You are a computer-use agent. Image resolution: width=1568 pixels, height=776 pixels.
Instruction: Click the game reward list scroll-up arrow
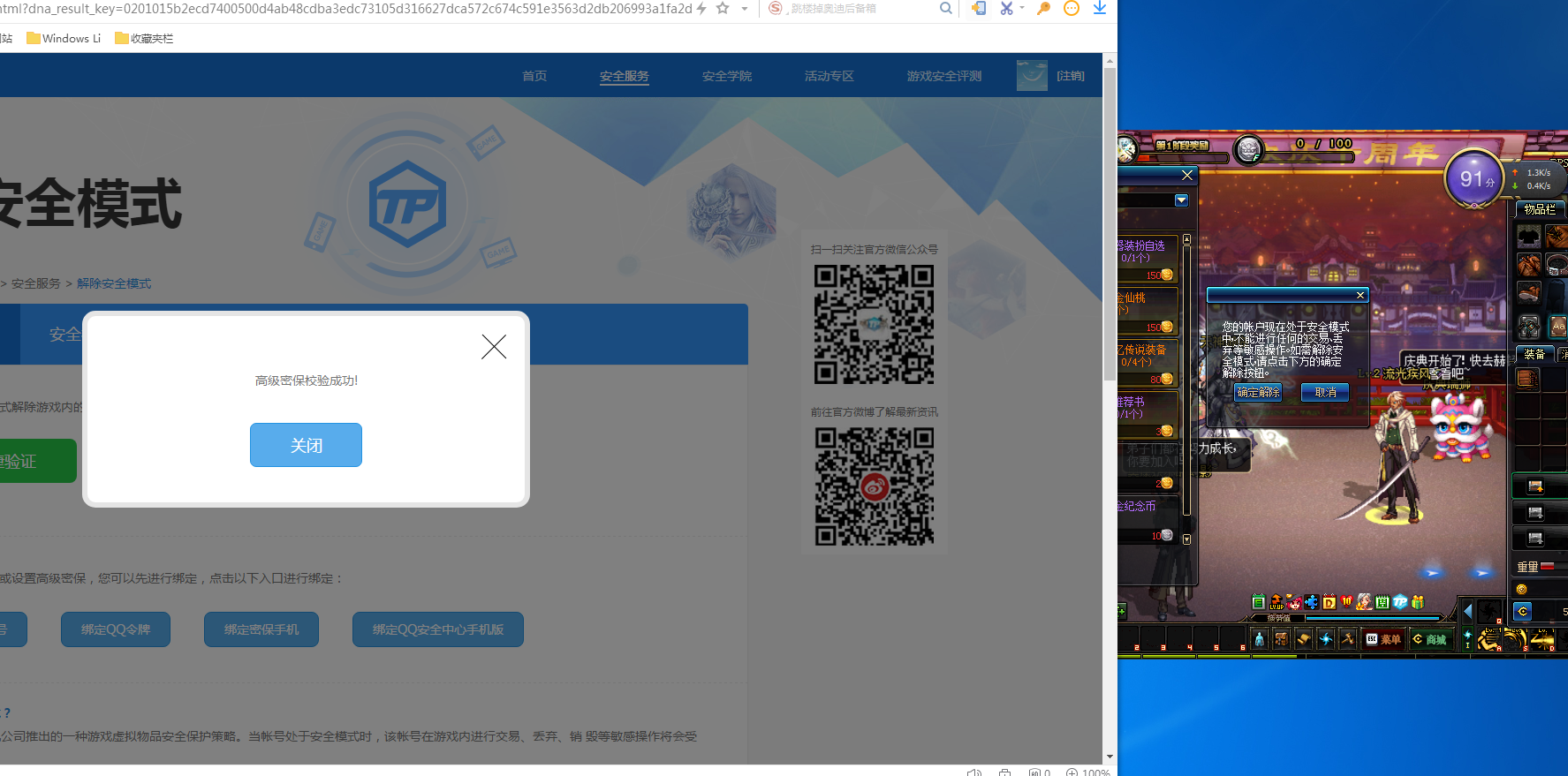point(1186,239)
